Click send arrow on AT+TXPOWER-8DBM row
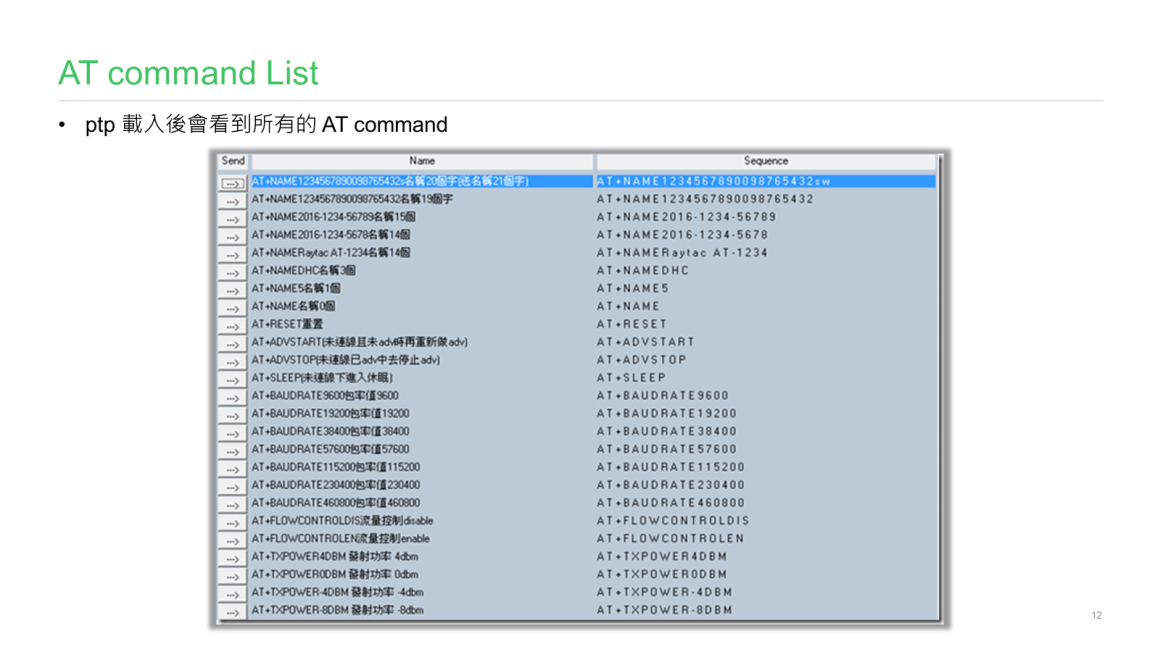Screen dimensions: 1160x652 [x=232, y=611]
